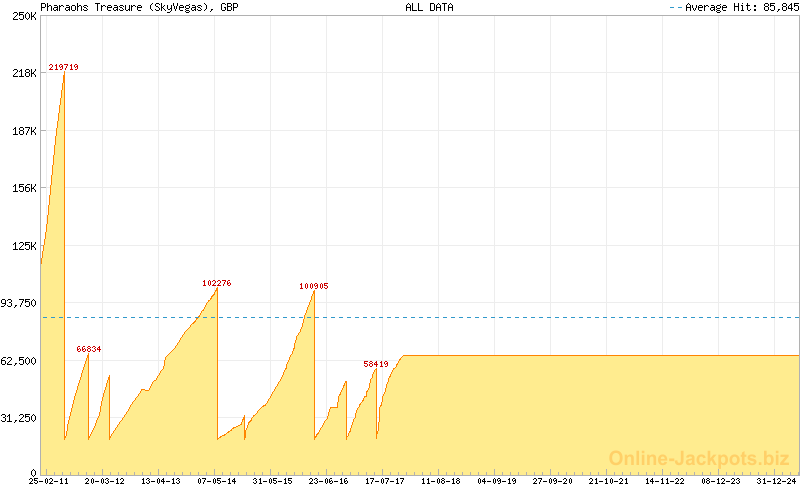Click the 250K y-axis label

point(24,16)
